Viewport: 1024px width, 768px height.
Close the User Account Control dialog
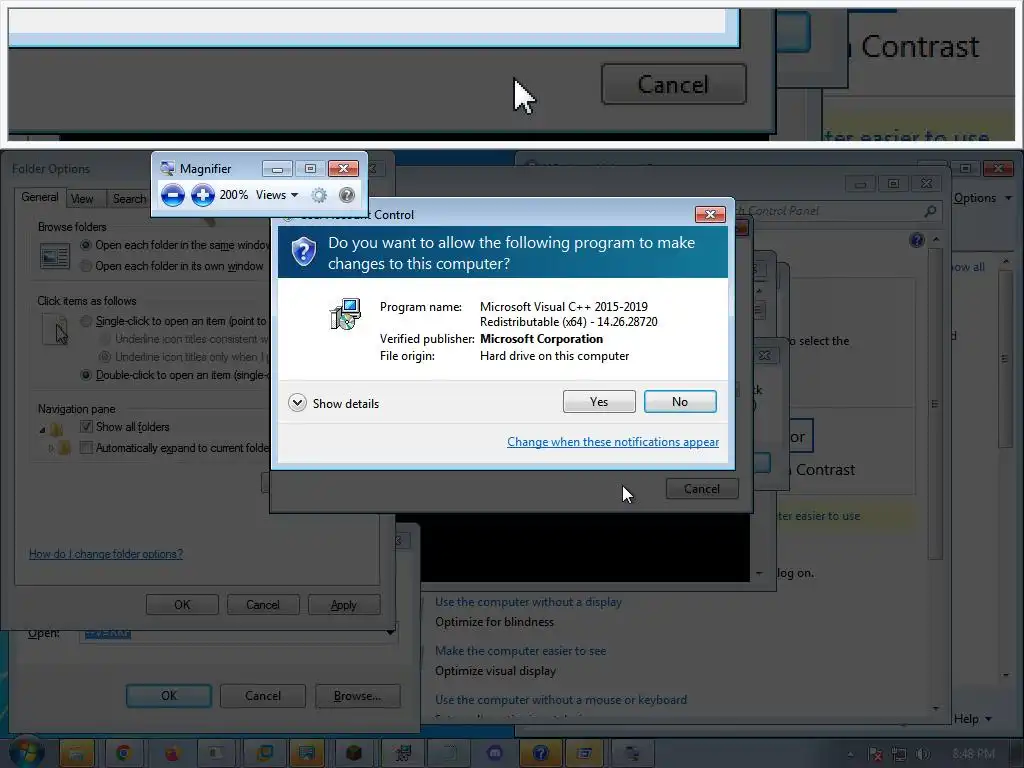[710, 214]
